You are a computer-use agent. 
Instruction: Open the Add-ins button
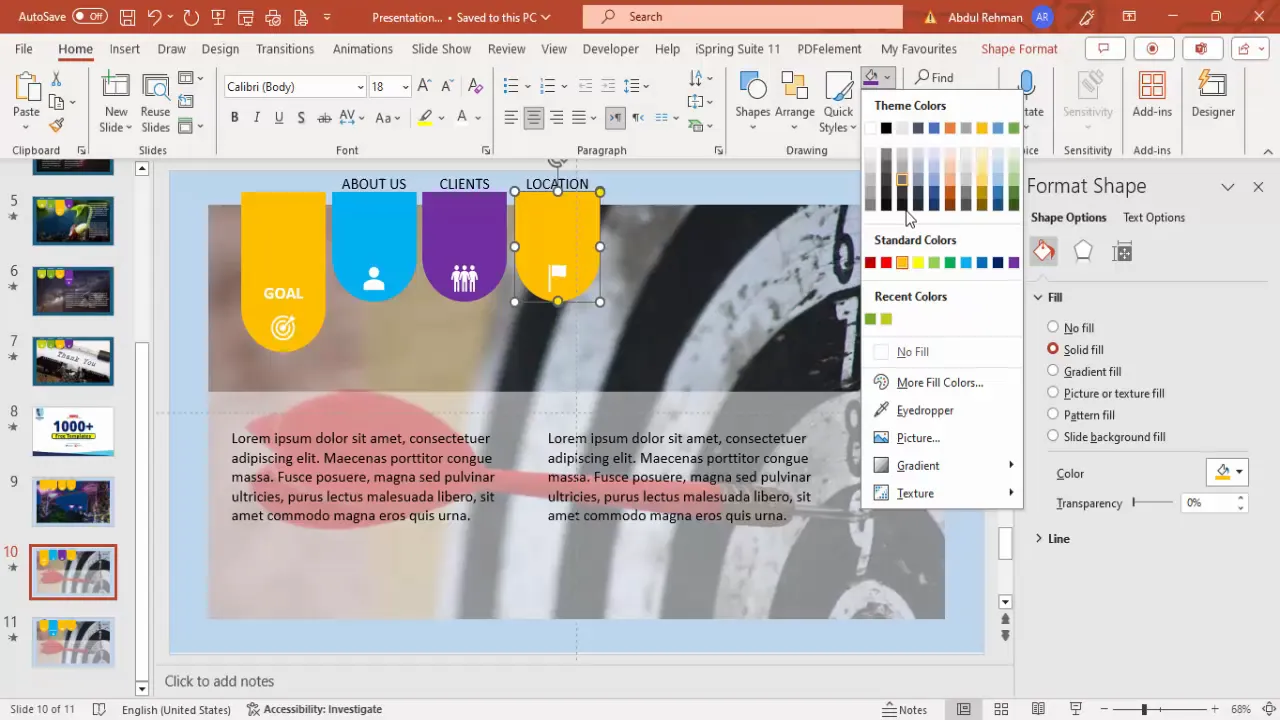[x=1152, y=96]
